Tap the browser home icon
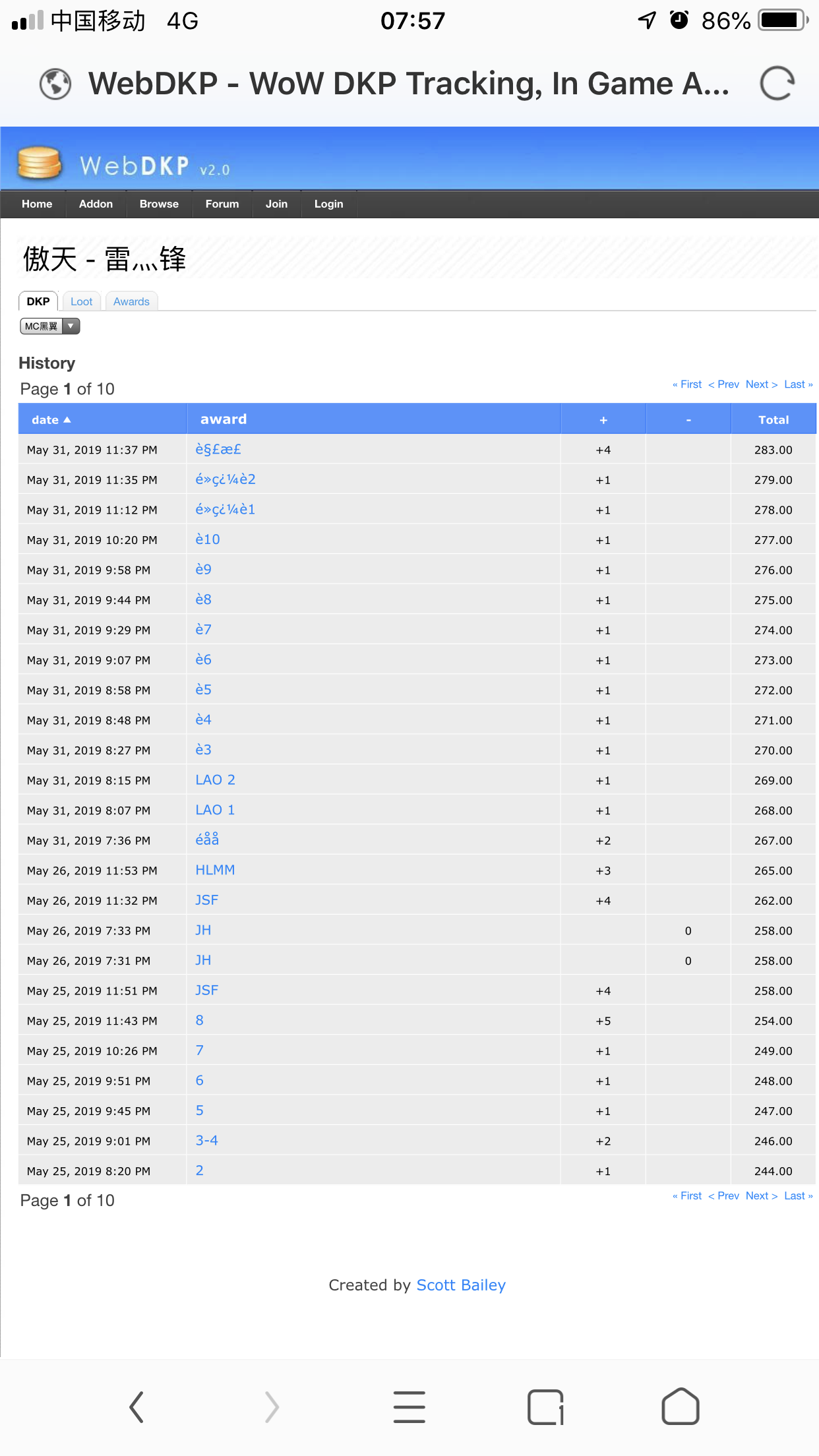Screen dimensions: 819x1456 pyautogui.click(x=680, y=1407)
